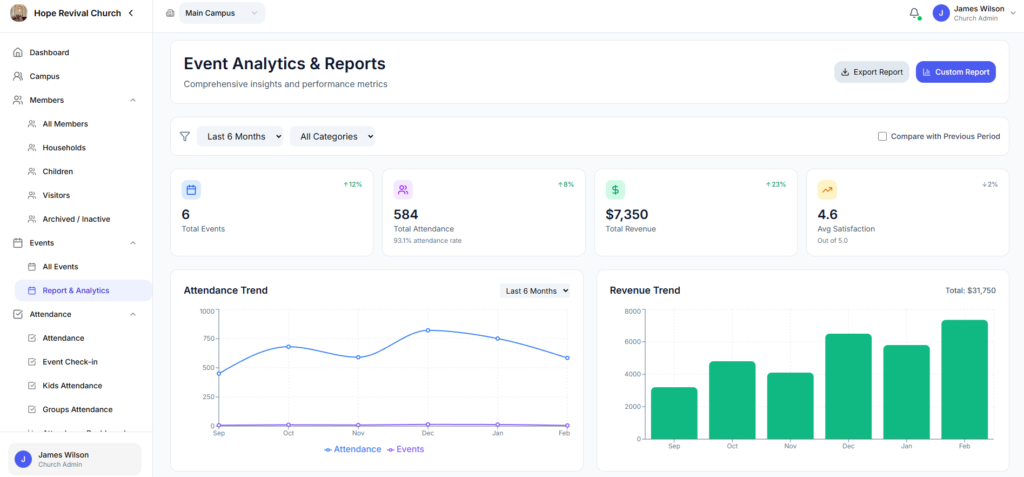Image resolution: width=1024 pixels, height=477 pixels.
Task: Click the Total: $31,750 label
Action: tap(970, 291)
